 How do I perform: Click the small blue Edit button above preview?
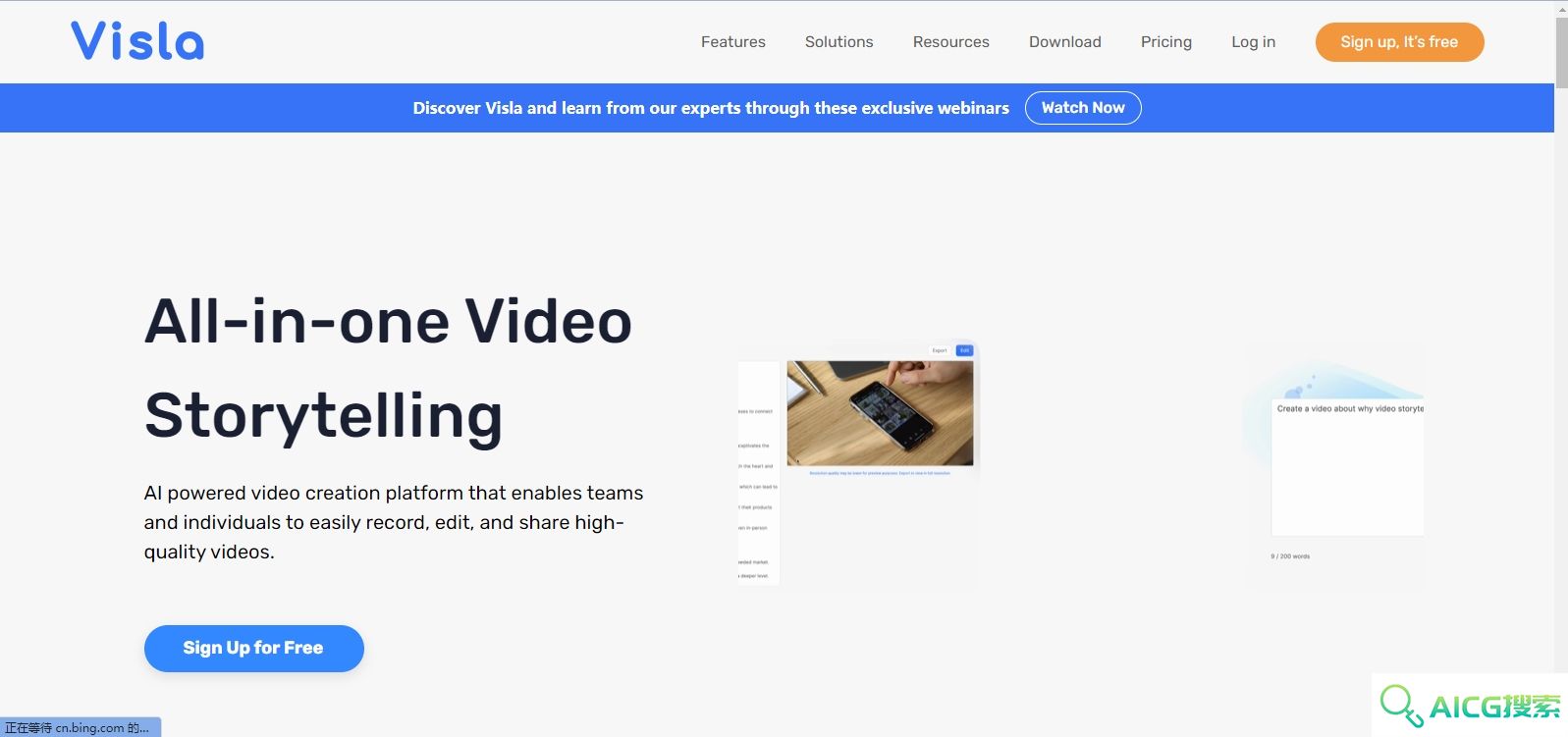964,350
